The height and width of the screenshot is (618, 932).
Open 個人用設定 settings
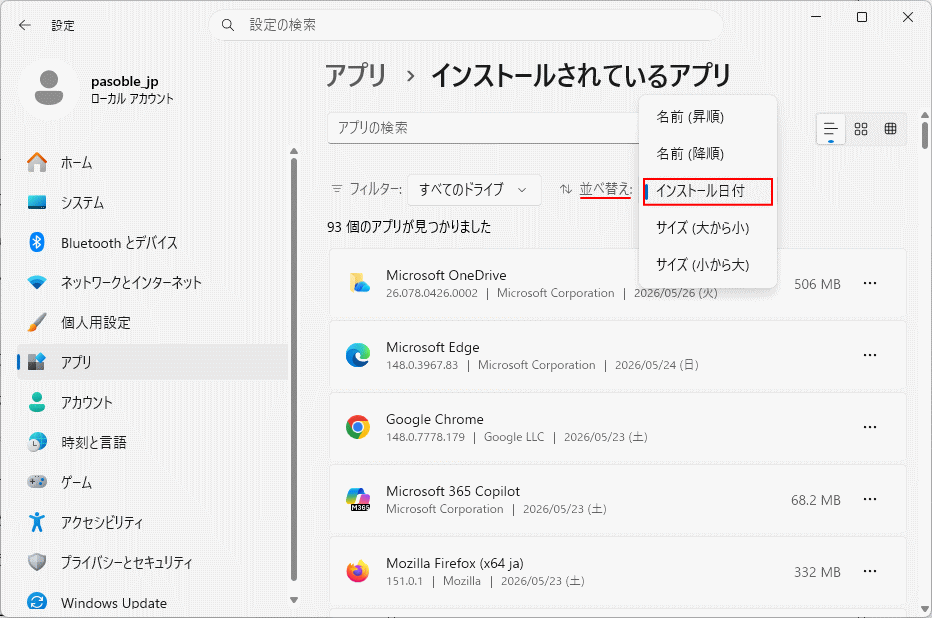[x=153, y=322]
